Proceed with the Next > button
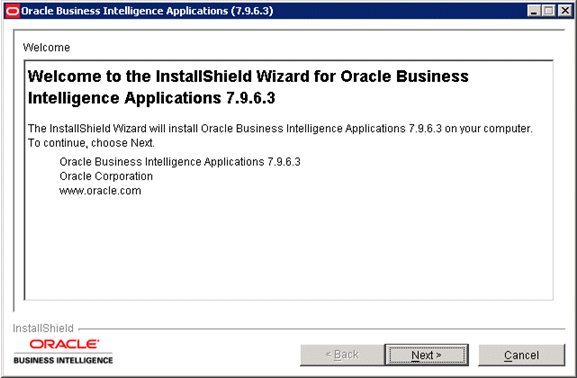The width and height of the screenshot is (577, 378). click(x=426, y=355)
